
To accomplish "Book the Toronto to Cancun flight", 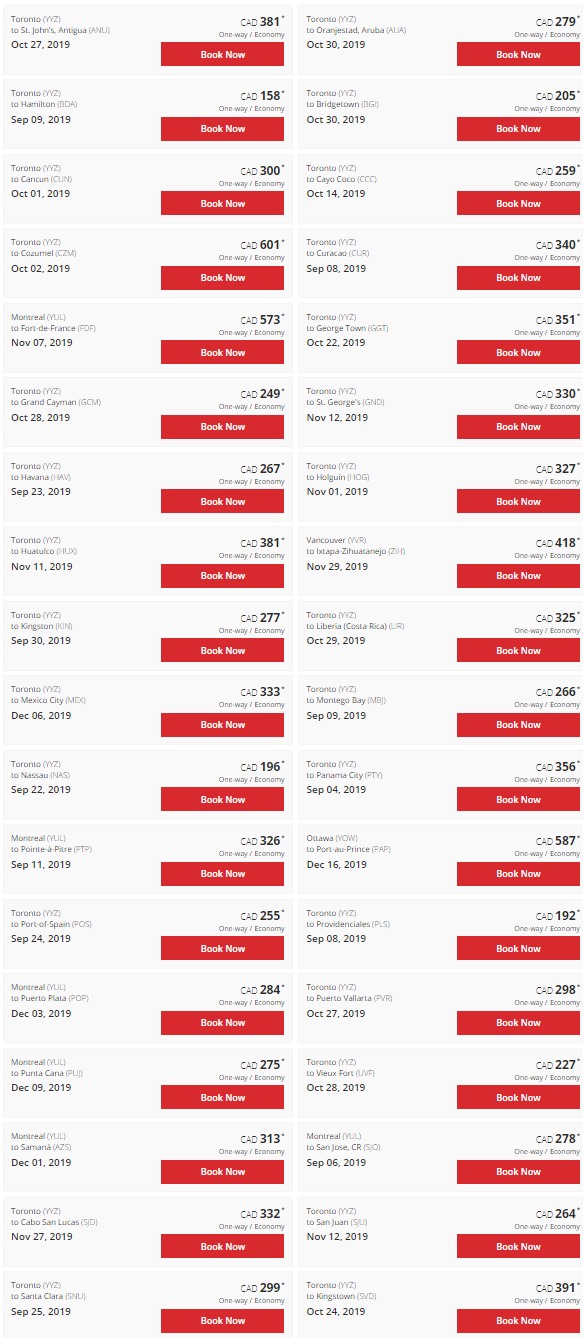I will point(222,203).
